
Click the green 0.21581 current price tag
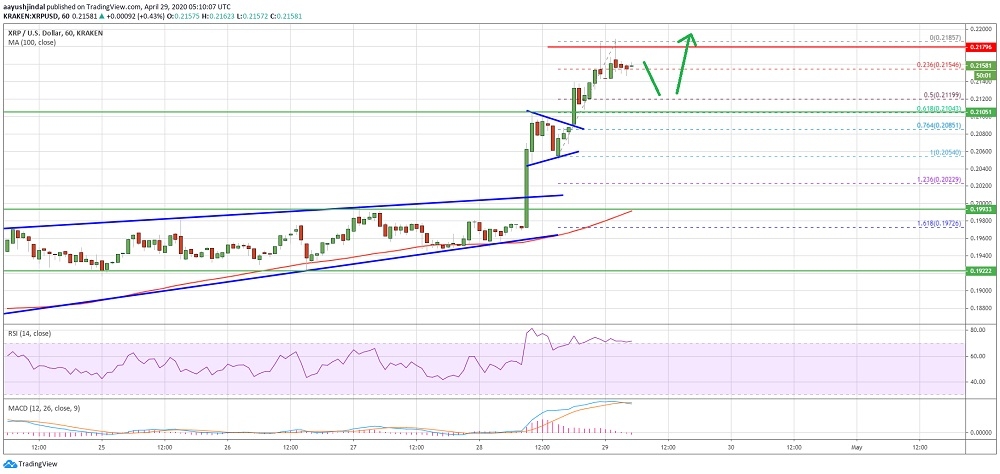979,66
